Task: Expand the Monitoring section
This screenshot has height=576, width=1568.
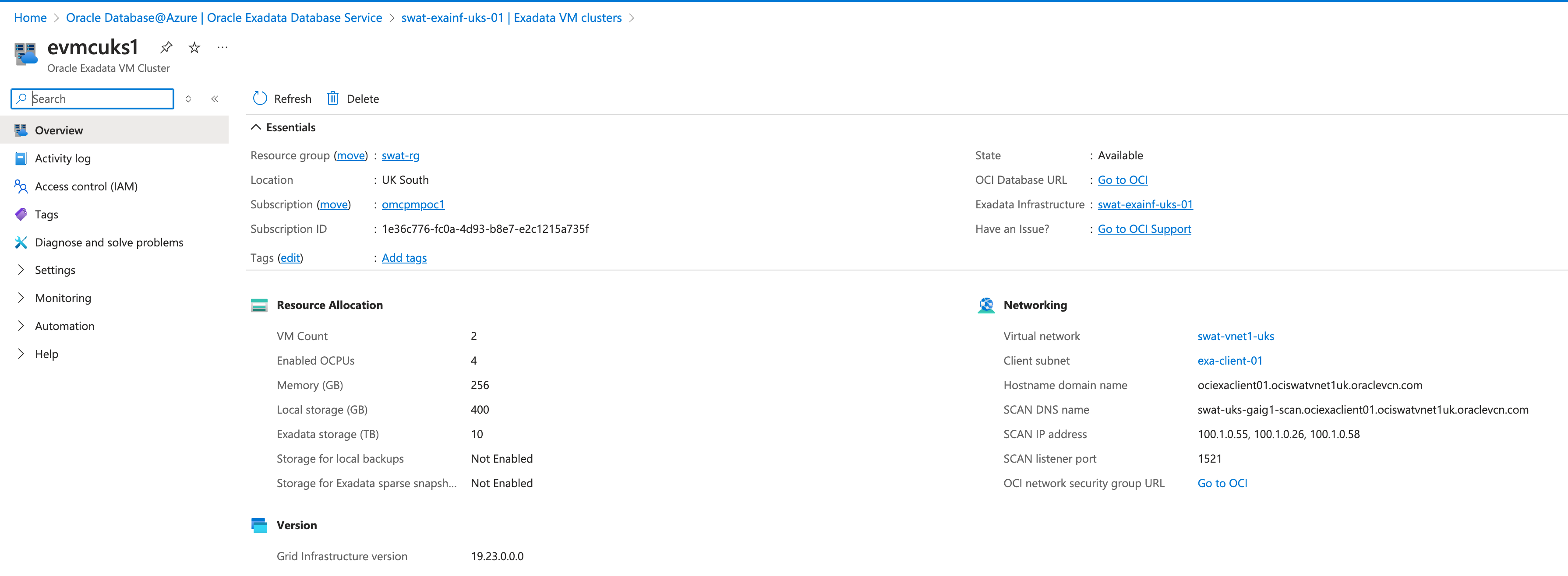Action: (64, 298)
